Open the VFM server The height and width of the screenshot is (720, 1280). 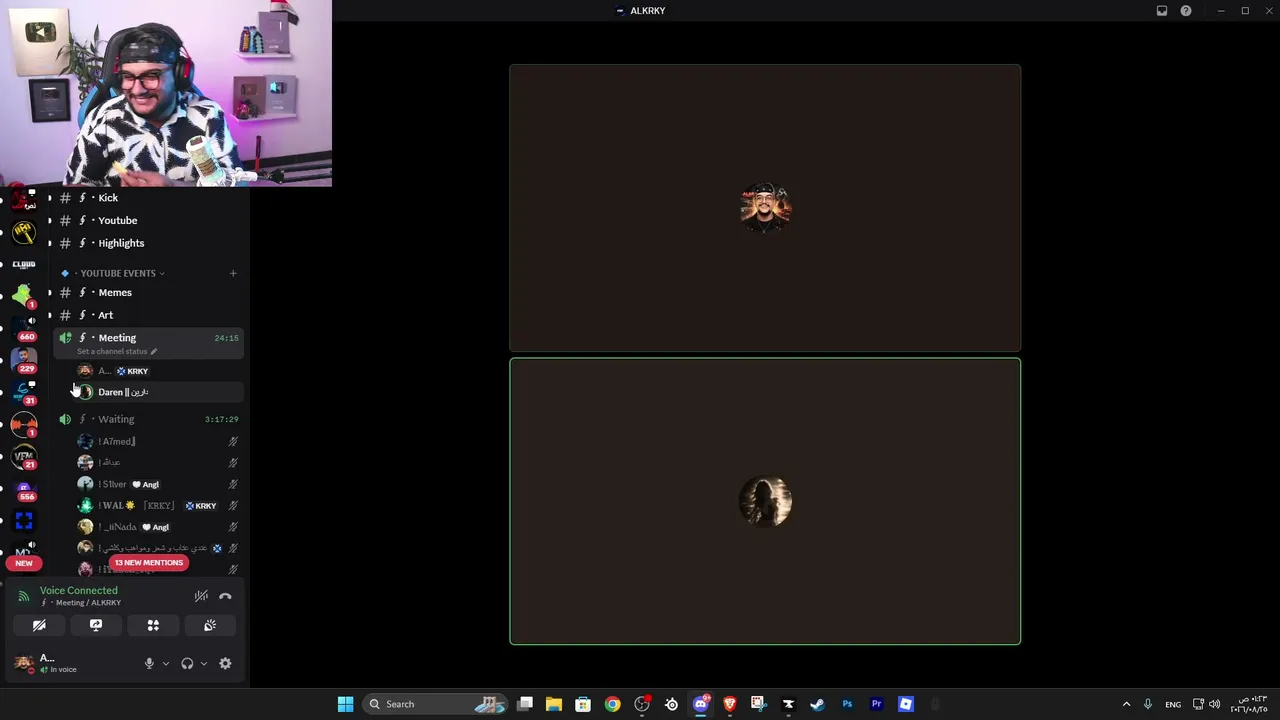coord(24,456)
